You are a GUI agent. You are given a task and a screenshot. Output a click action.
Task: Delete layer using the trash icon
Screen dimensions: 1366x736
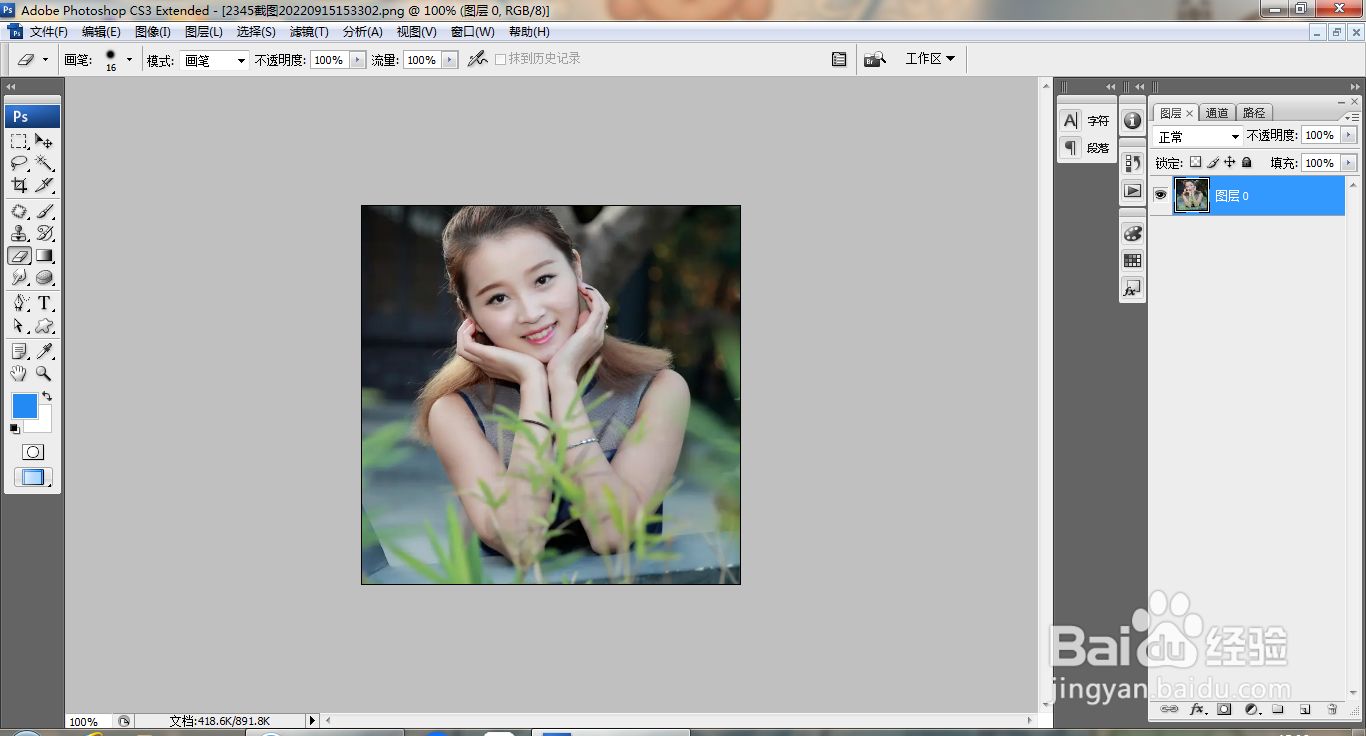pos(1332,709)
